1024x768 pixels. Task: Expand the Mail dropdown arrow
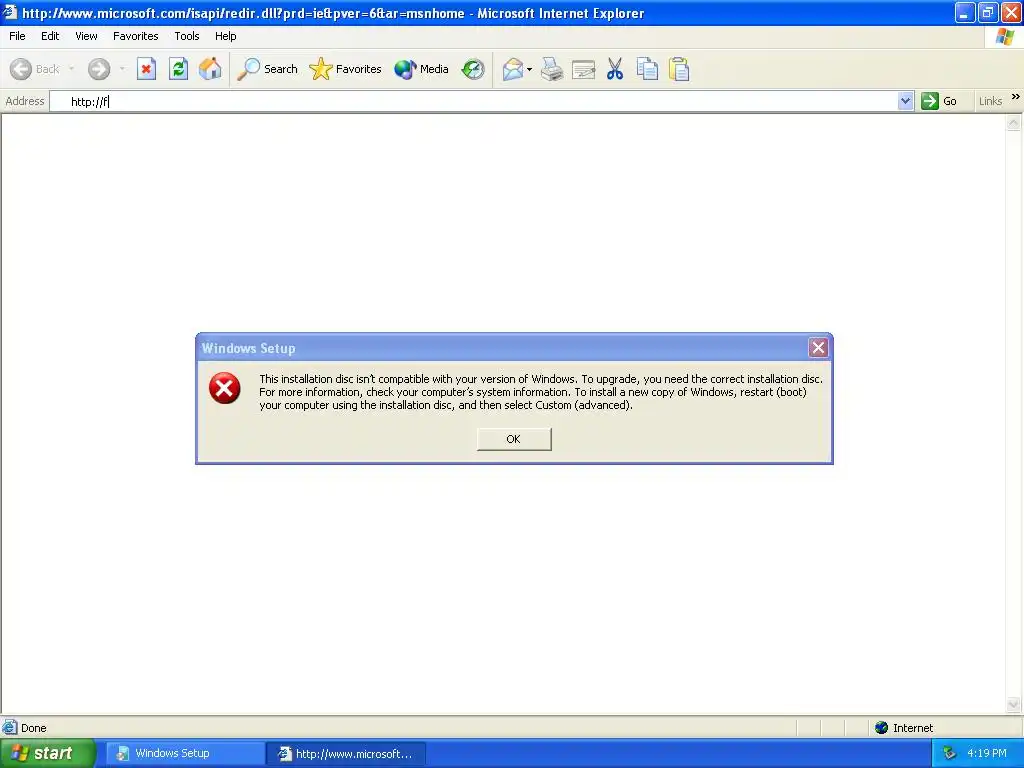pyautogui.click(x=529, y=69)
